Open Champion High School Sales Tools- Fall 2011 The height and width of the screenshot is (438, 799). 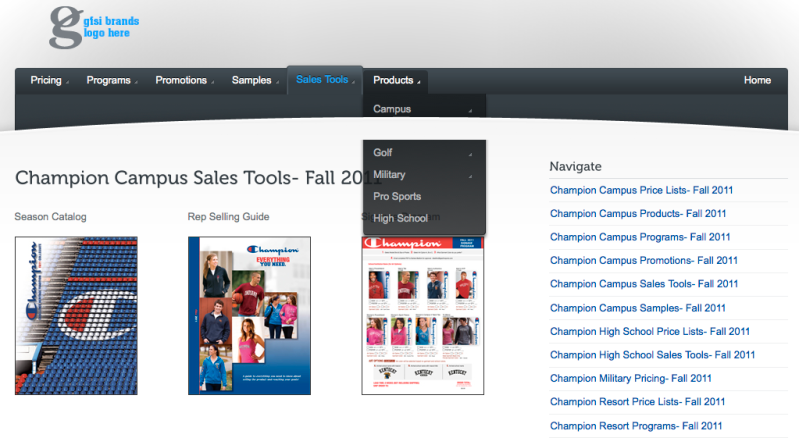pyautogui.click(x=652, y=354)
